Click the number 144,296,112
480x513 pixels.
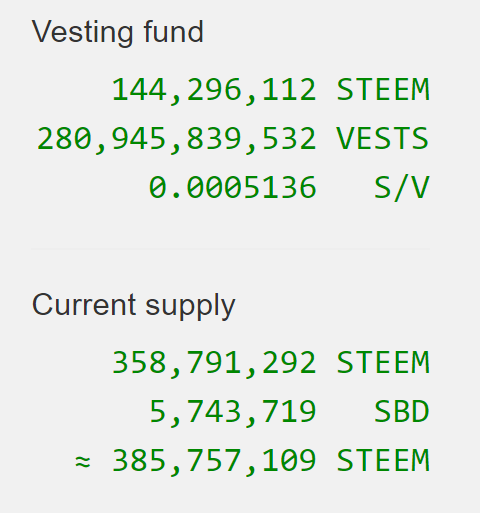click(x=214, y=90)
